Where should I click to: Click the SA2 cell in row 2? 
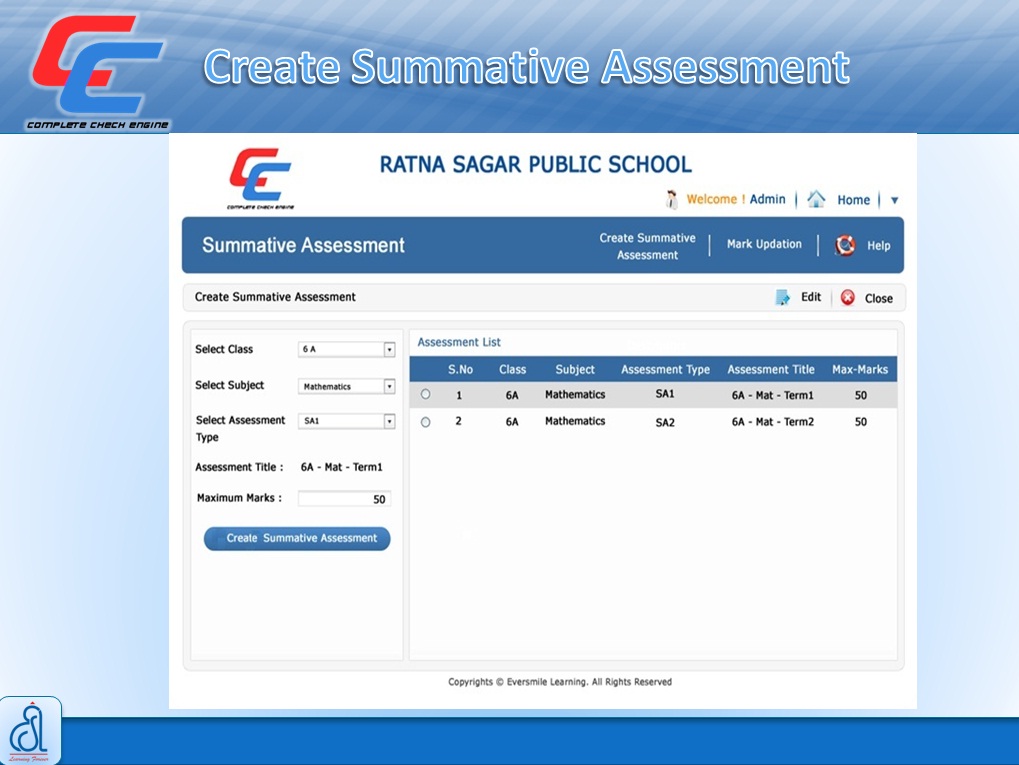665,422
